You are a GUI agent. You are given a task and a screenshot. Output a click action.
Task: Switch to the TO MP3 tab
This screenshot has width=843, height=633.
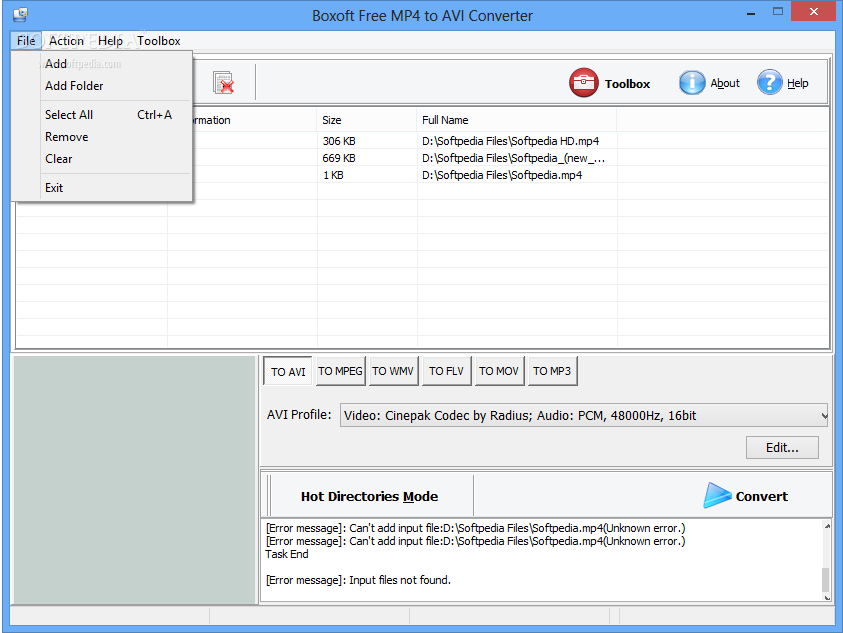(552, 371)
